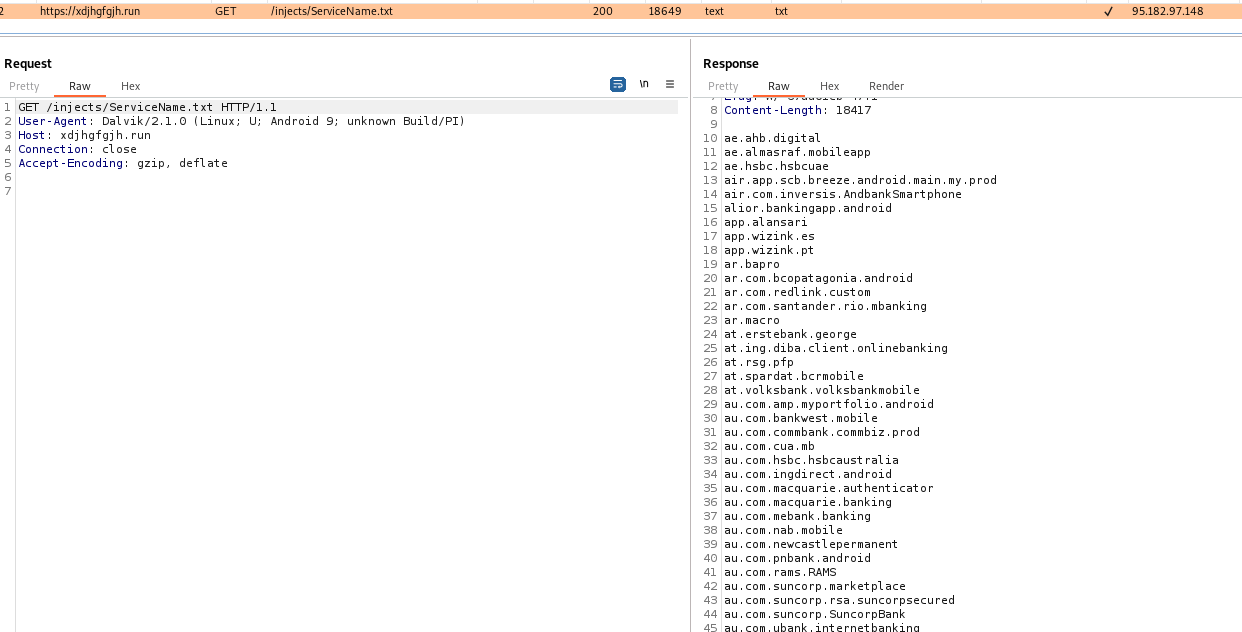Switch the Request view to Hex
The height and width of the screenshot is (632, 1242).
130,86
